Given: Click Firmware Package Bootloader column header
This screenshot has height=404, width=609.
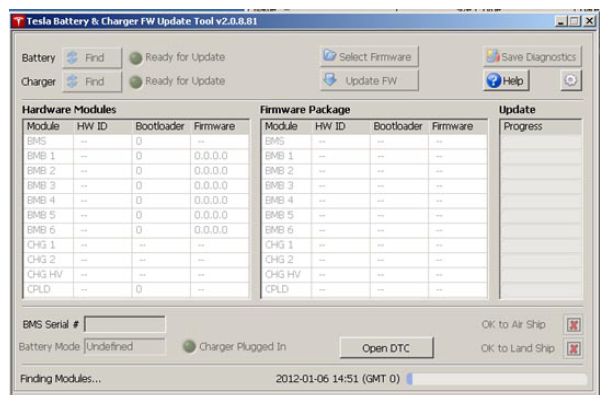Looking at the screenshot, I should [x=399, y=127].
